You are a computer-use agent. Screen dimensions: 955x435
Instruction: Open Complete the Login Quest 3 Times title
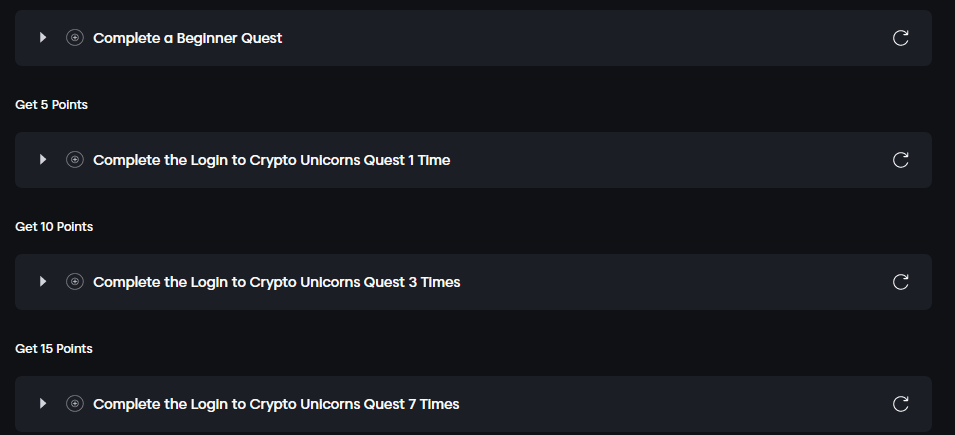(x=276, y=282)
